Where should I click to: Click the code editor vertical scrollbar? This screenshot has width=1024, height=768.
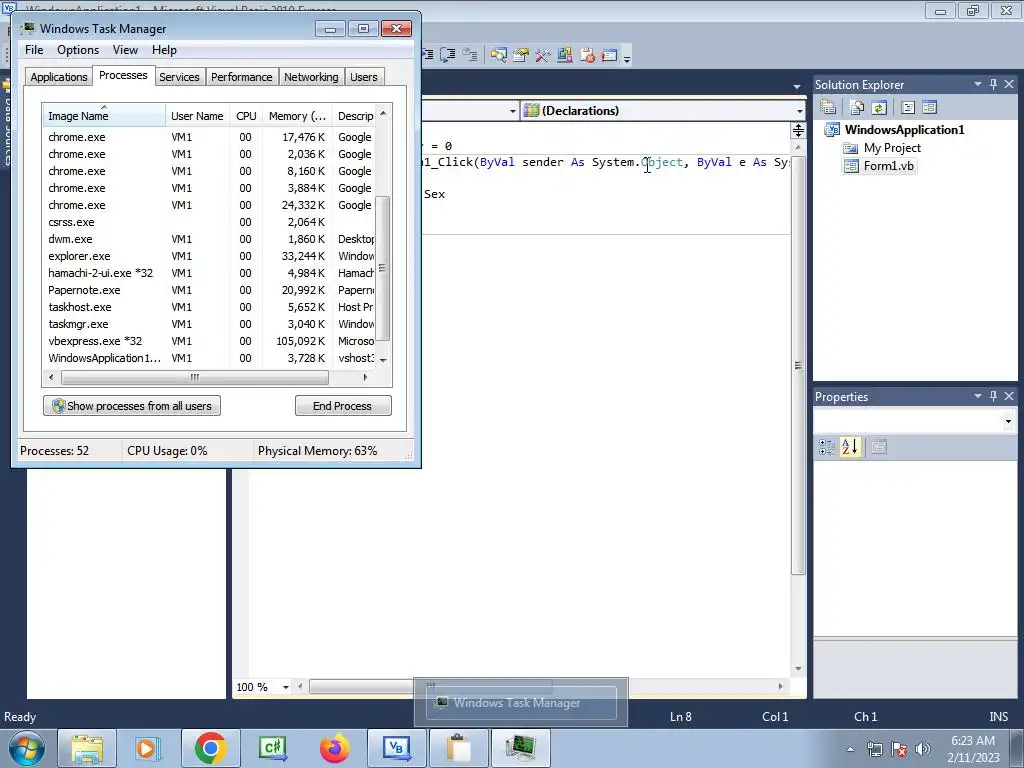[x=798, y=366]
